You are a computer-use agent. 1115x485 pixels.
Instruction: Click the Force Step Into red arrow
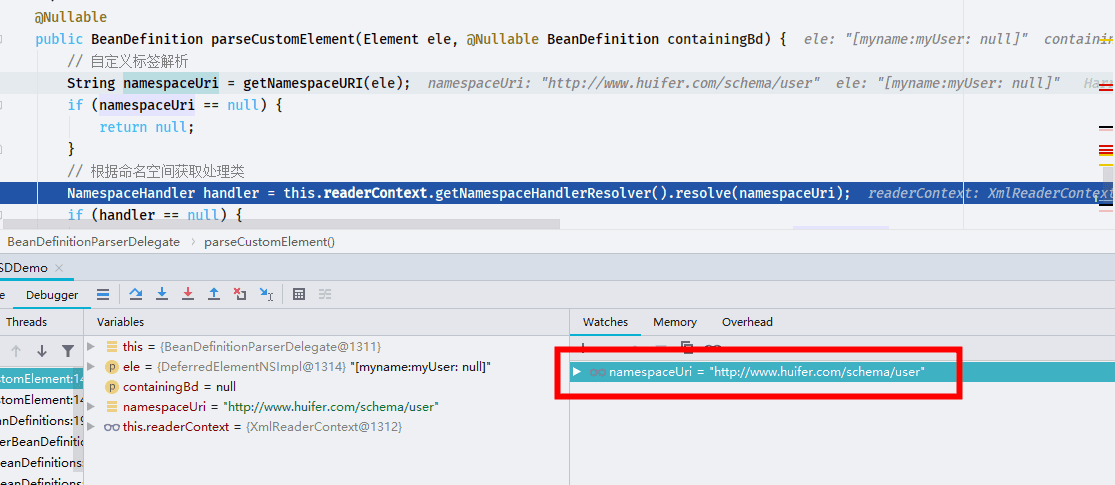[188, 294]
